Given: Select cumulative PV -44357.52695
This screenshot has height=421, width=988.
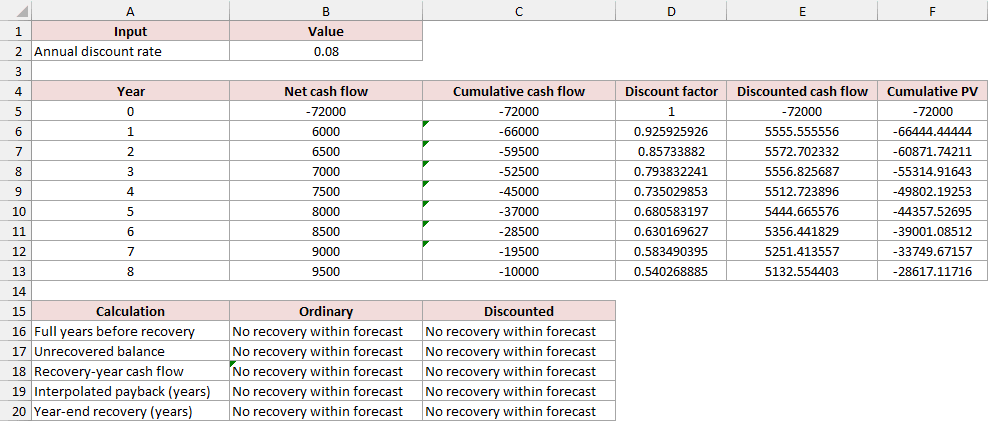Looking at the screenshot, I should point(933,212).
